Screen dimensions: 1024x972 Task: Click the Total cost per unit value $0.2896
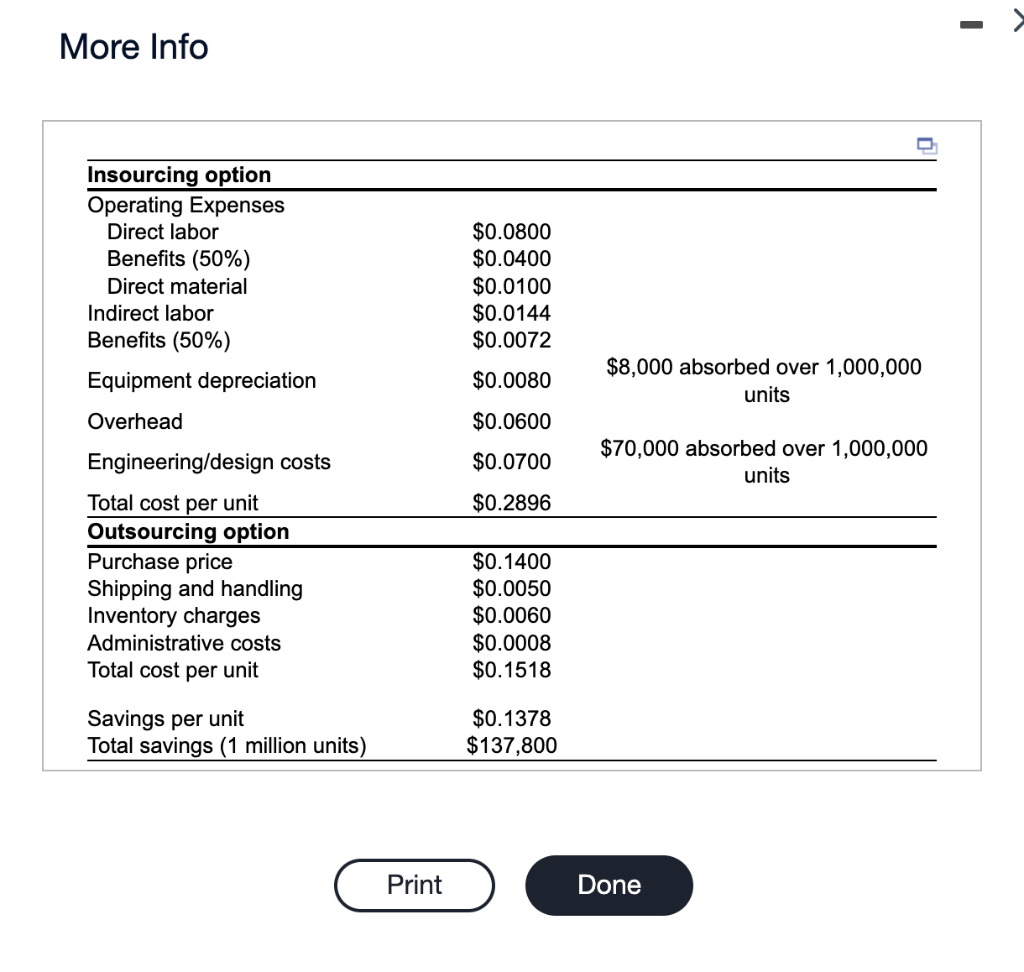(x=512, y=503)
